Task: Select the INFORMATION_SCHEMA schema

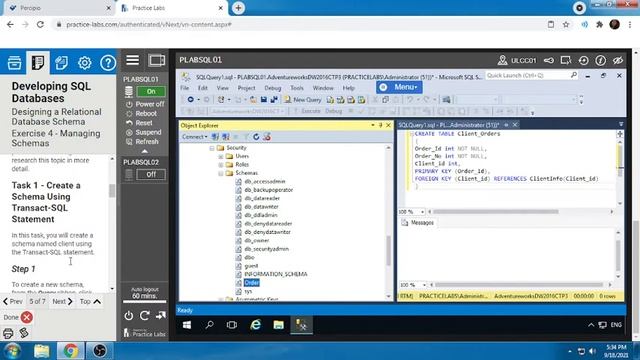Action: 276,274
